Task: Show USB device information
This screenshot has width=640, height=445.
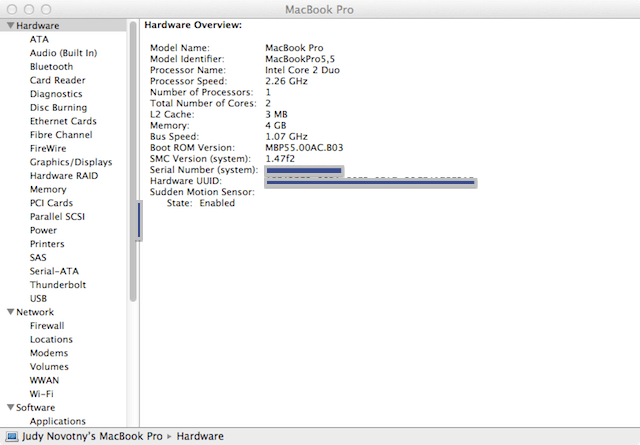Action: (x=38, y=298)
